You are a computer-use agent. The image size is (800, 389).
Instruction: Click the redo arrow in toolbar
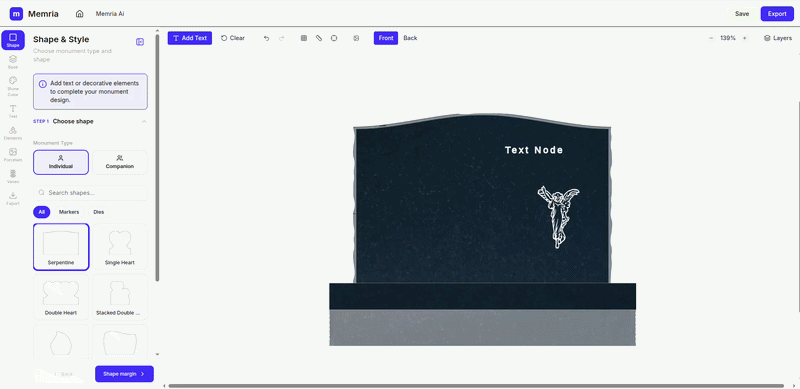(x=282, y=38)
